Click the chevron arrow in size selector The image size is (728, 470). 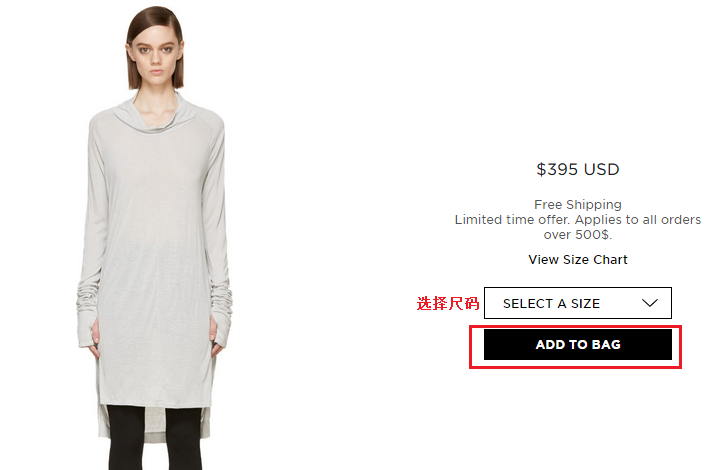650,303
